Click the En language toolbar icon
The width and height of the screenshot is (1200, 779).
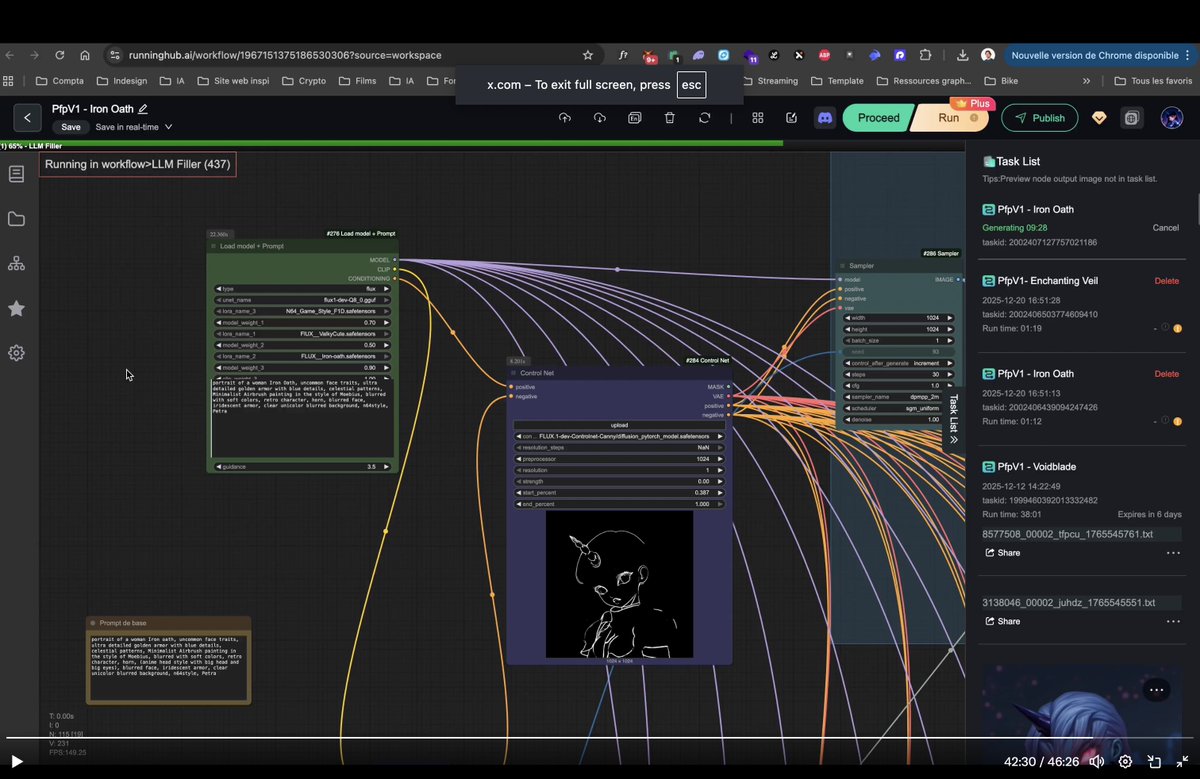pos(635,118)
